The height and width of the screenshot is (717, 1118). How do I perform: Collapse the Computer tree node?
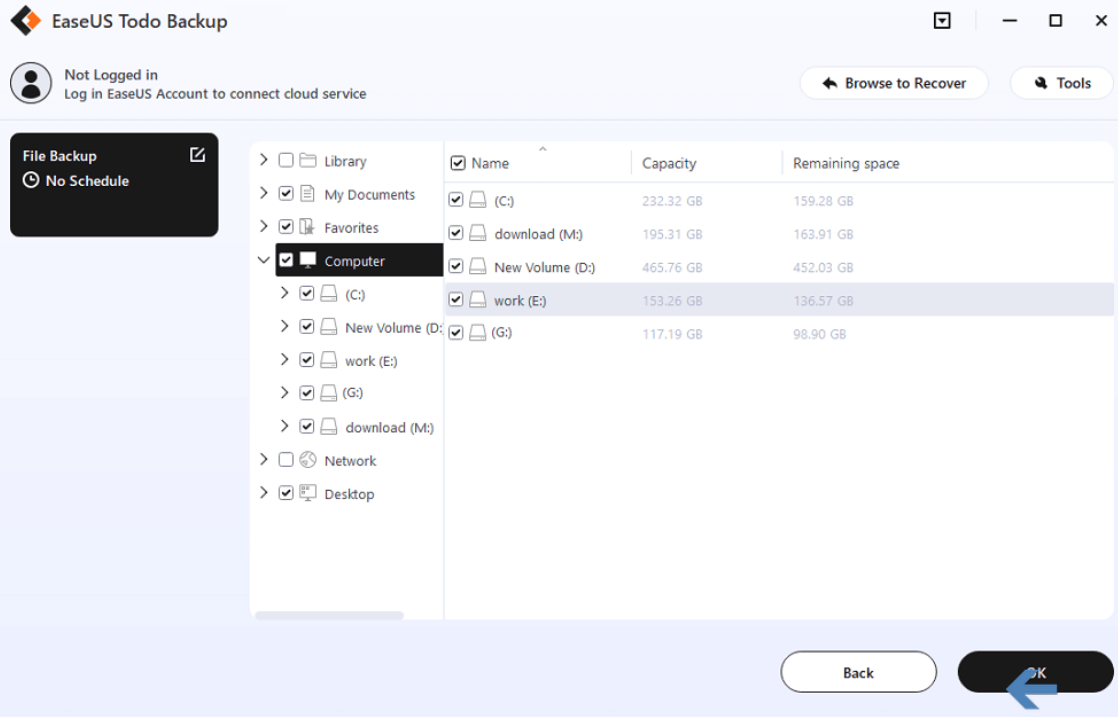tap(264, 259)
